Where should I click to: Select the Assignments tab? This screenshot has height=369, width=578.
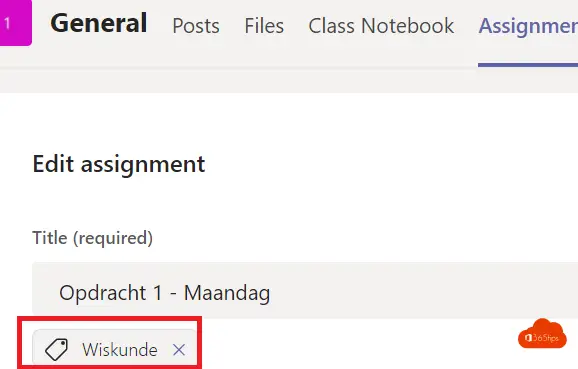[528, 26]
